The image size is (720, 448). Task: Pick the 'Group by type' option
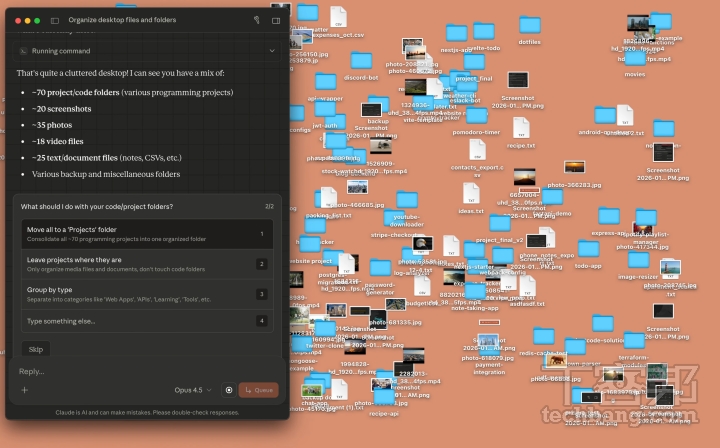[147, 294]
